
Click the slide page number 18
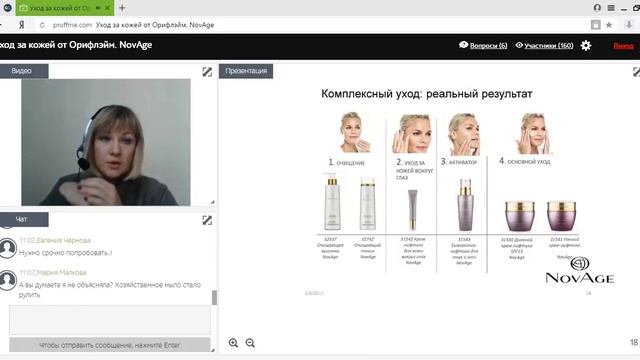coord(634,342)
